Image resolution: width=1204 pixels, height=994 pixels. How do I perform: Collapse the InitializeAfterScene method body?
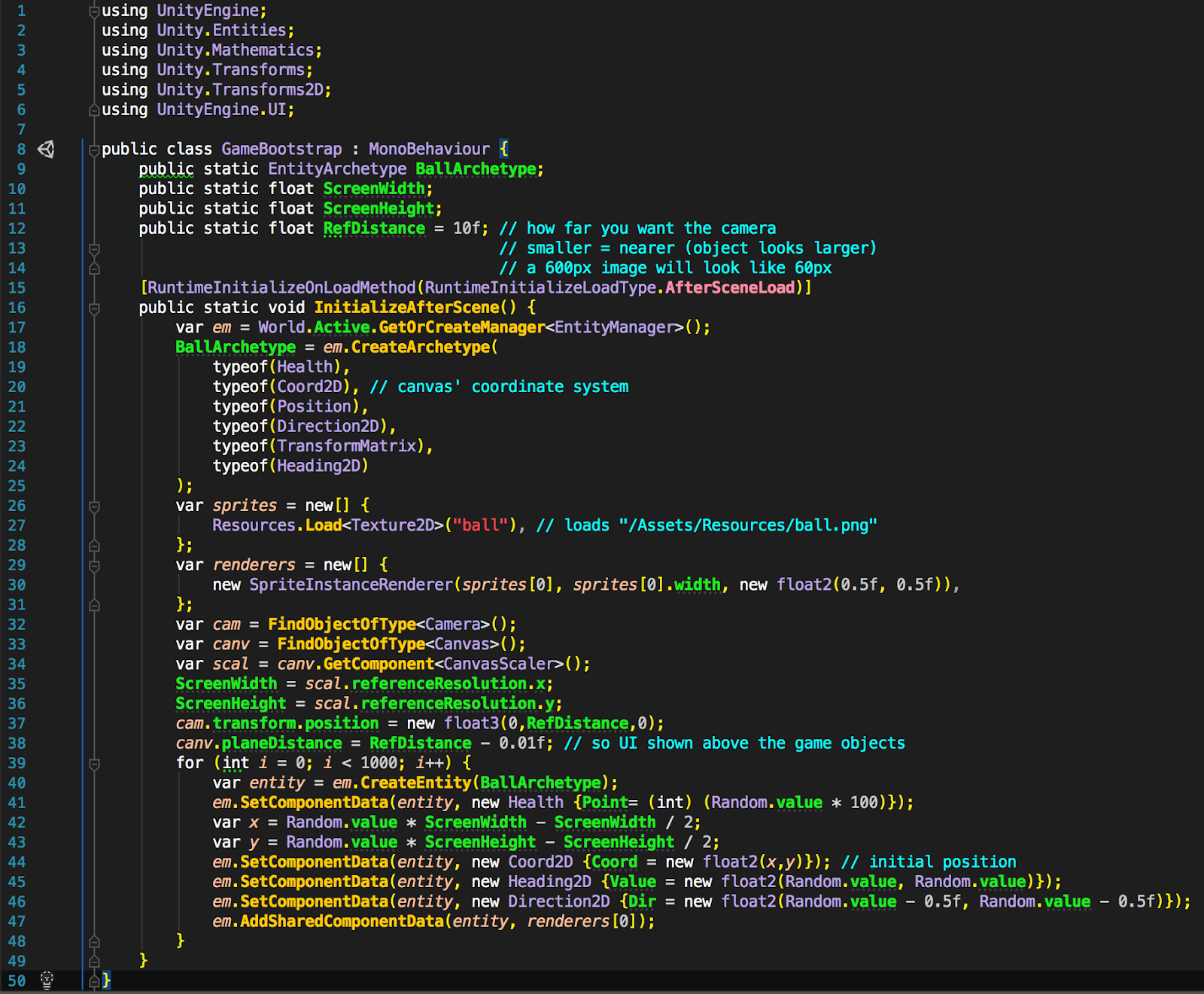93,307
